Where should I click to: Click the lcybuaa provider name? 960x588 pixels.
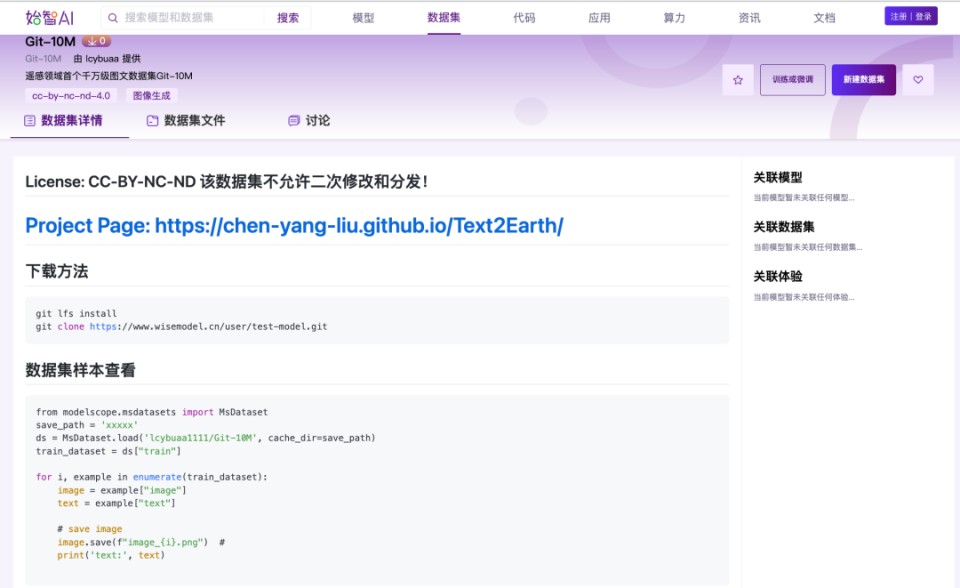102,59
